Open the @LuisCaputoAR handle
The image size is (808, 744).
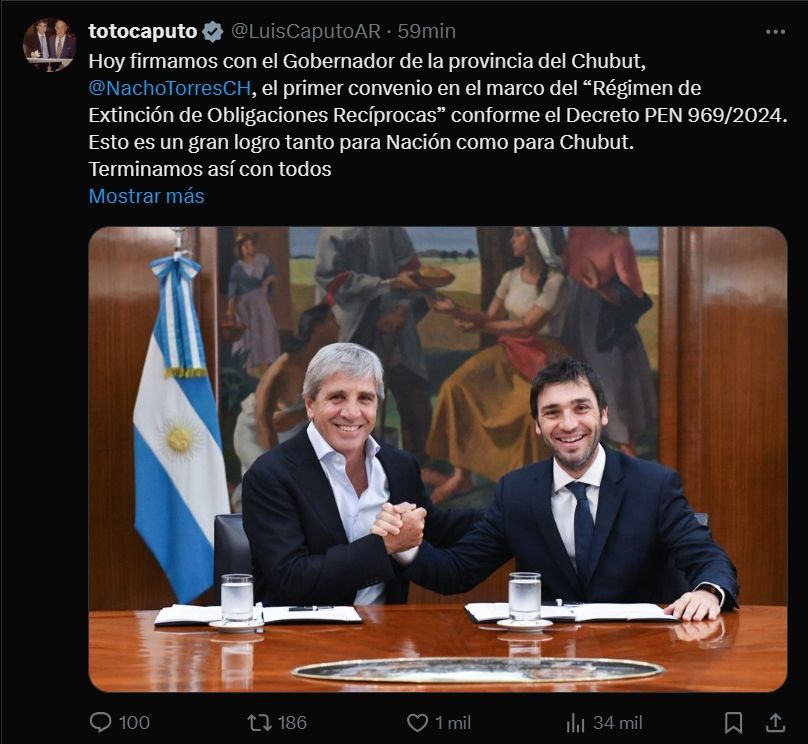(x=306, y=31)
